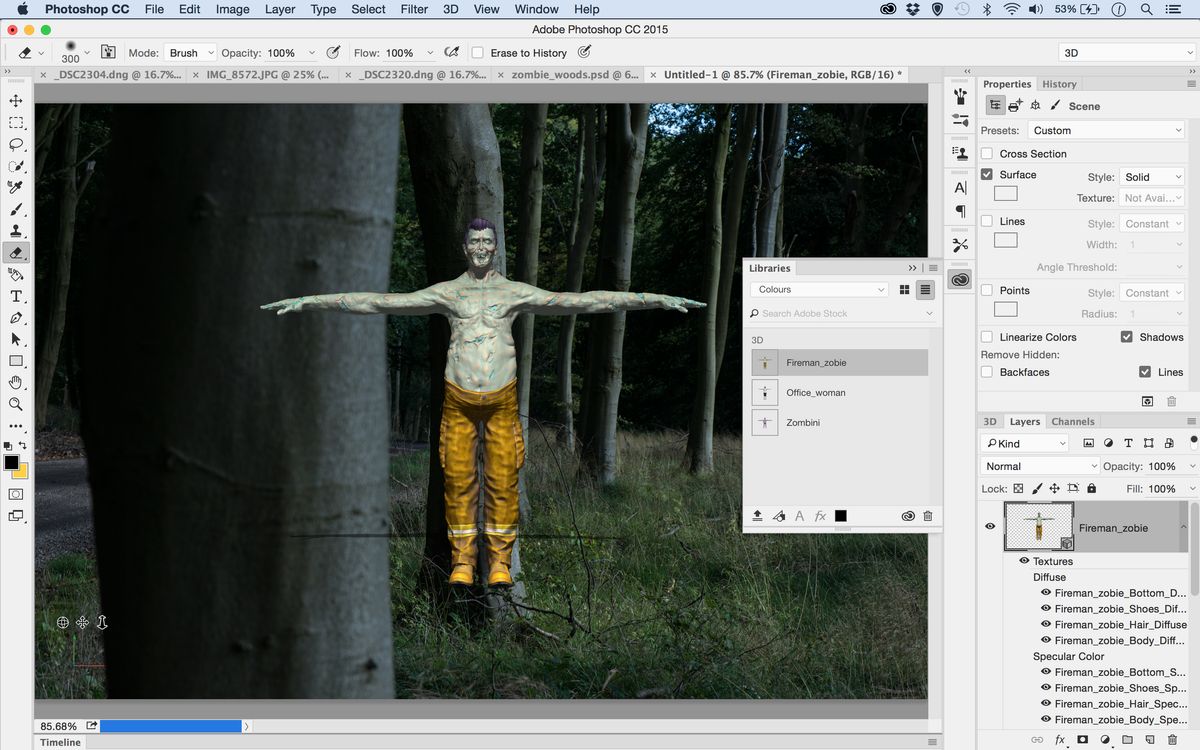Open the Surface Style dropdown

pyautogui.click(x=1152, y=176)
